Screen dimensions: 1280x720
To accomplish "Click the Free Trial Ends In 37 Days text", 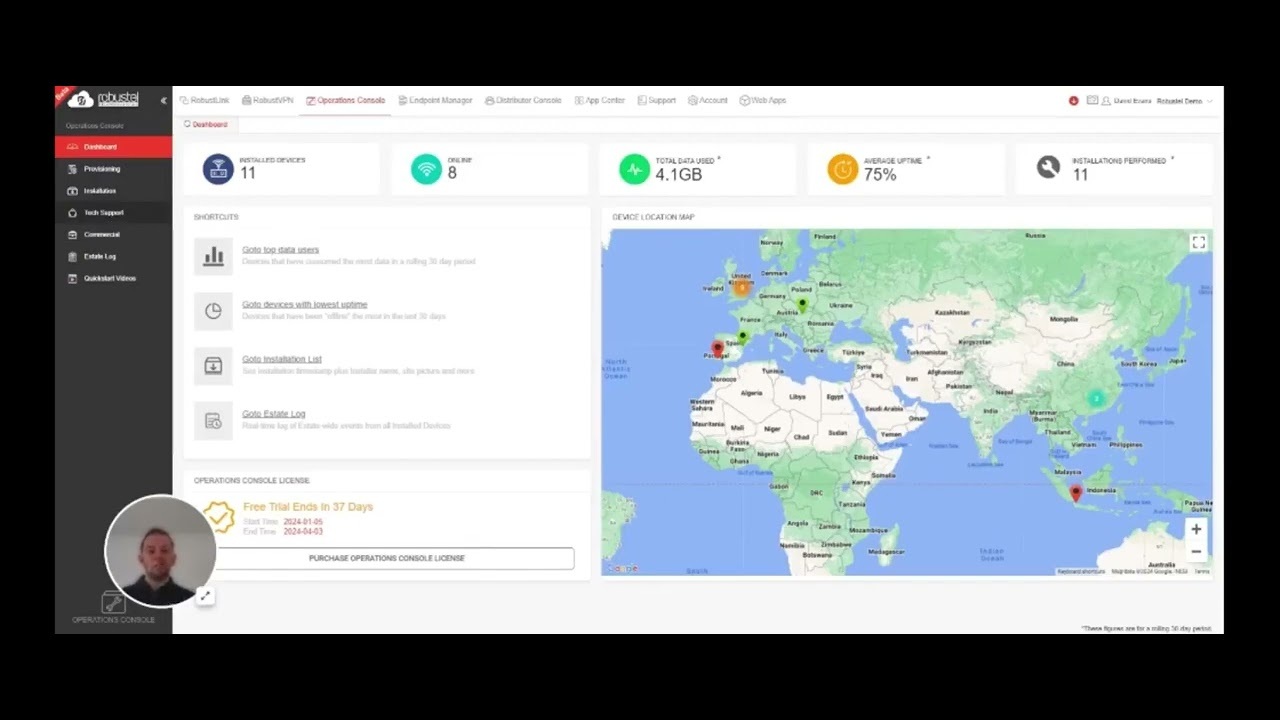I will (308, 507).
